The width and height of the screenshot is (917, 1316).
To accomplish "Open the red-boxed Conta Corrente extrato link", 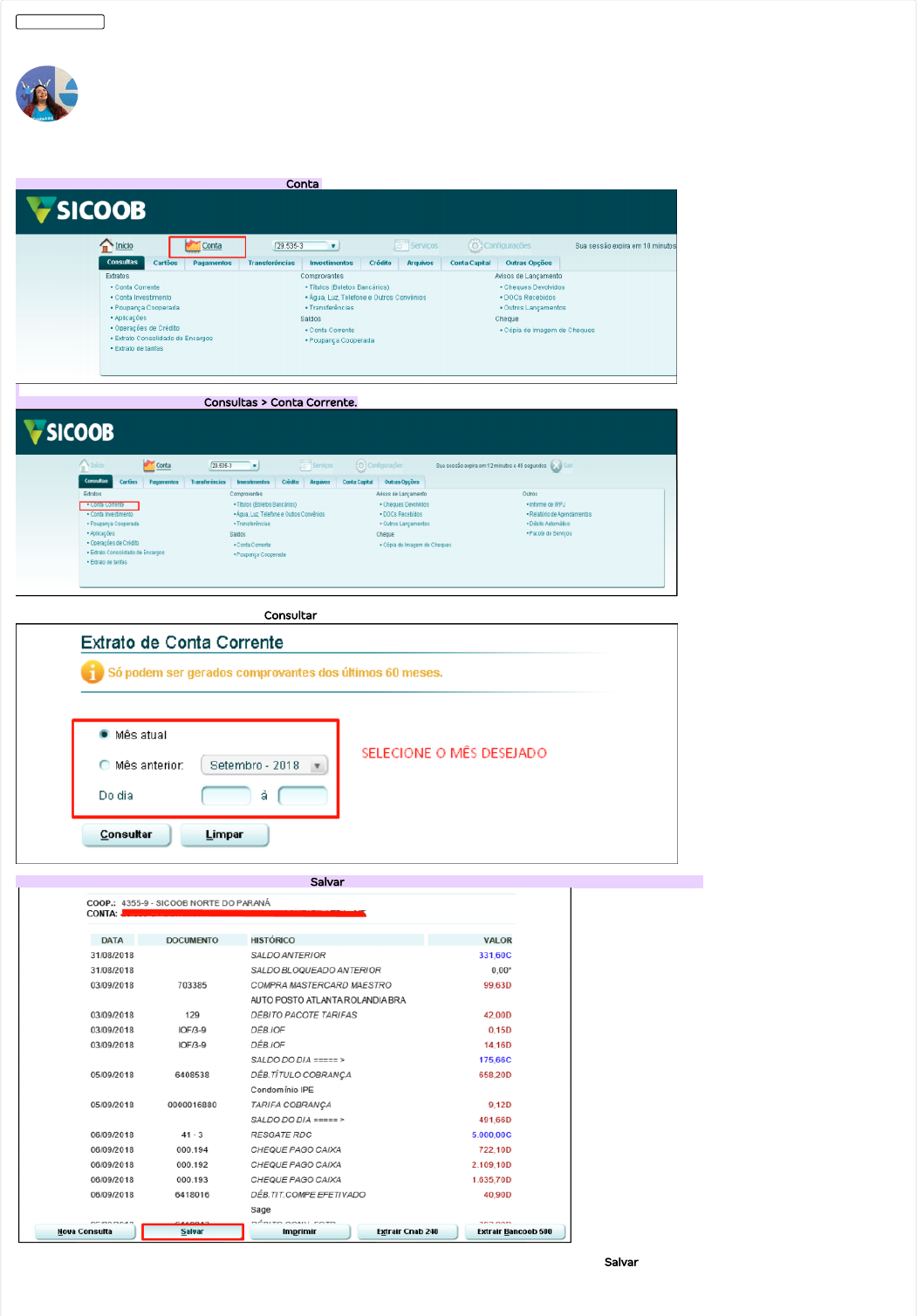I will tap(108, 504).
